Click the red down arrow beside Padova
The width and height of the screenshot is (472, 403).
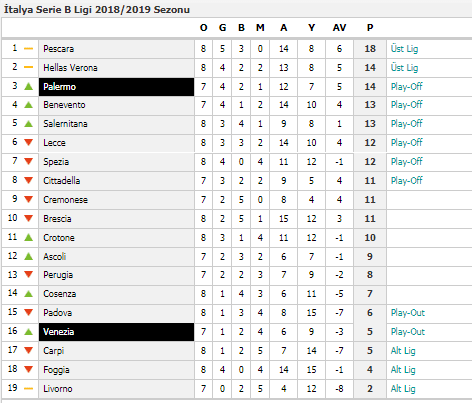pos(29,312)
